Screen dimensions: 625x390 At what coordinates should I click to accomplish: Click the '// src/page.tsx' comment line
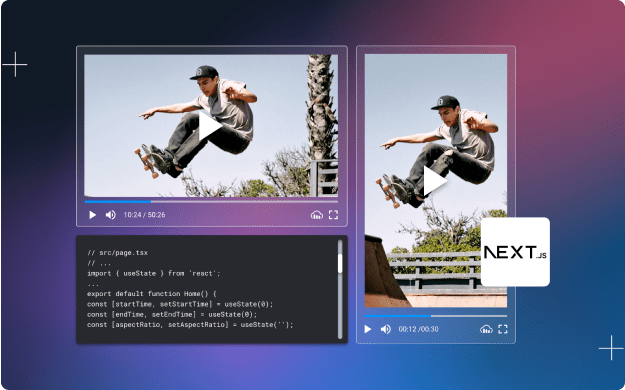118,252
